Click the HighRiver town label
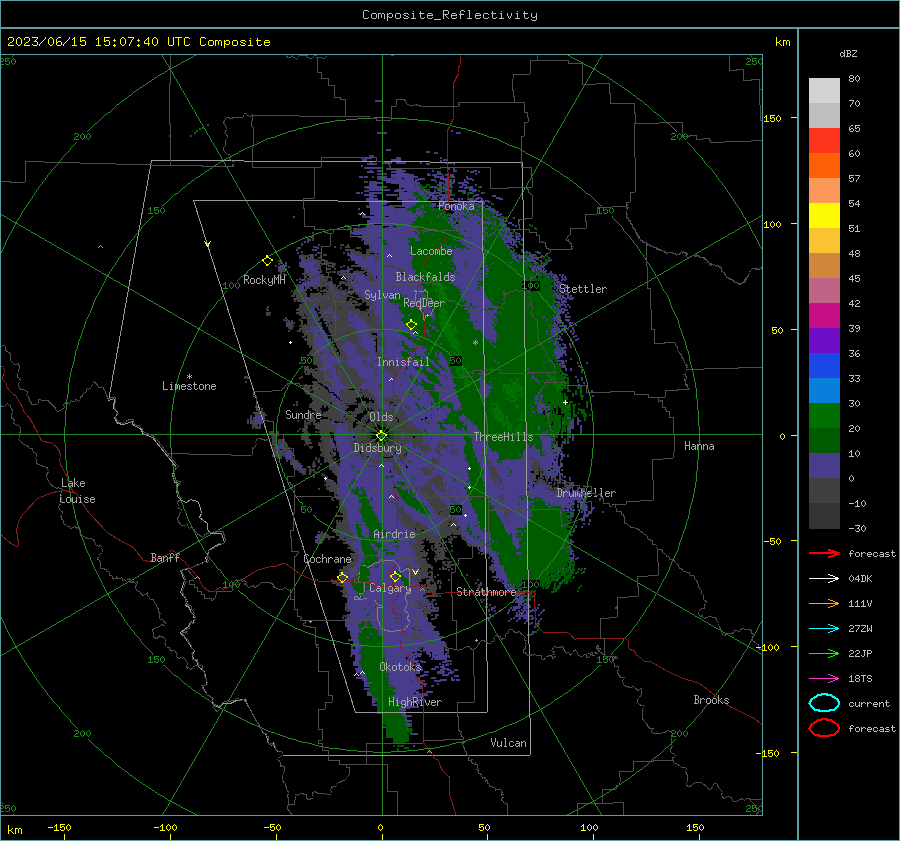Image resolution: width=900 pixels, height=841 pixels. [415, 702]
